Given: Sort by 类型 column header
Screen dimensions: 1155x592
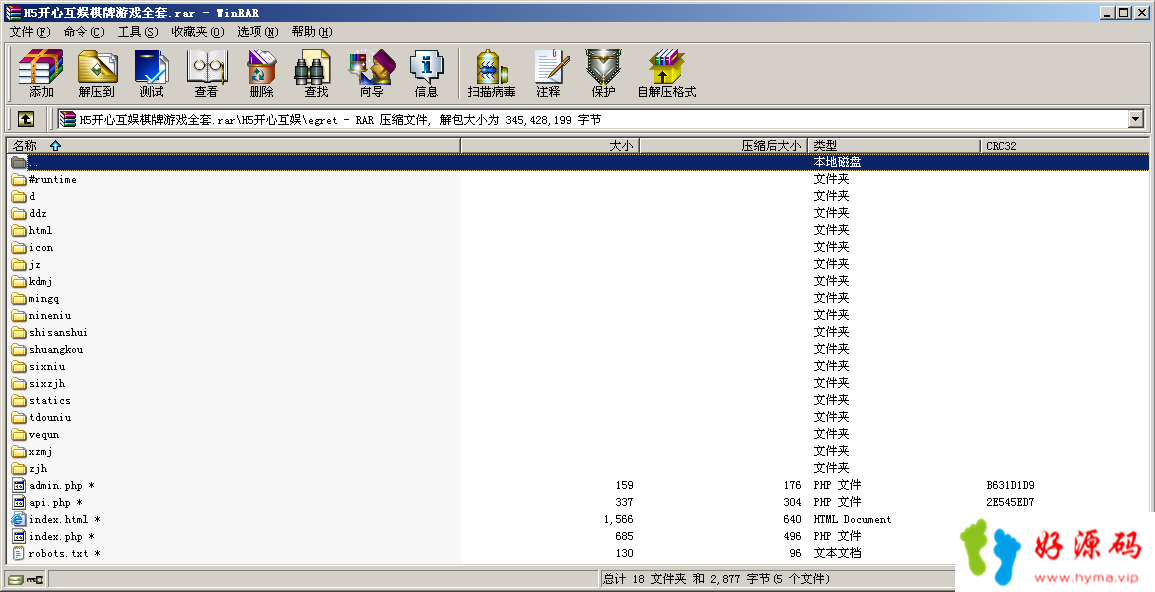Looking at the screenshot, I should coord(894,146).
